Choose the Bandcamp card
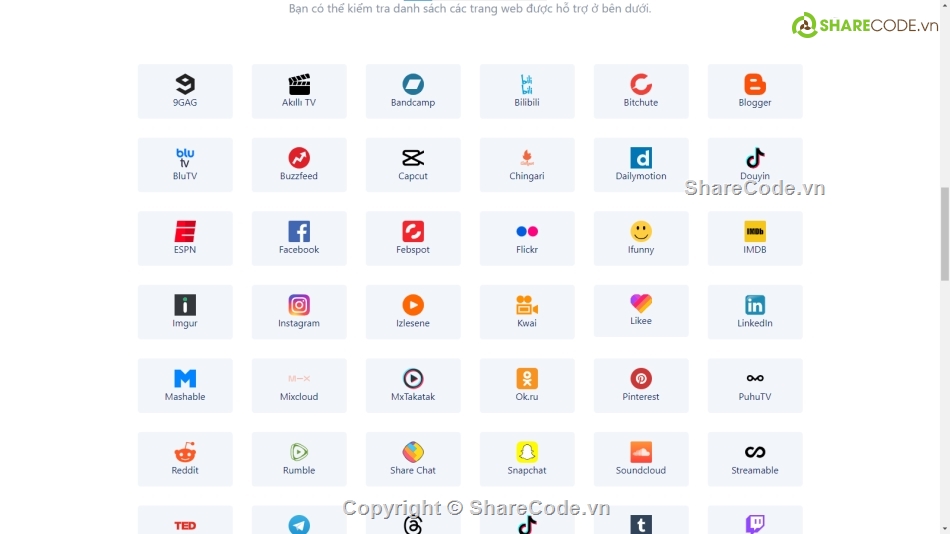 coord(413,92)
